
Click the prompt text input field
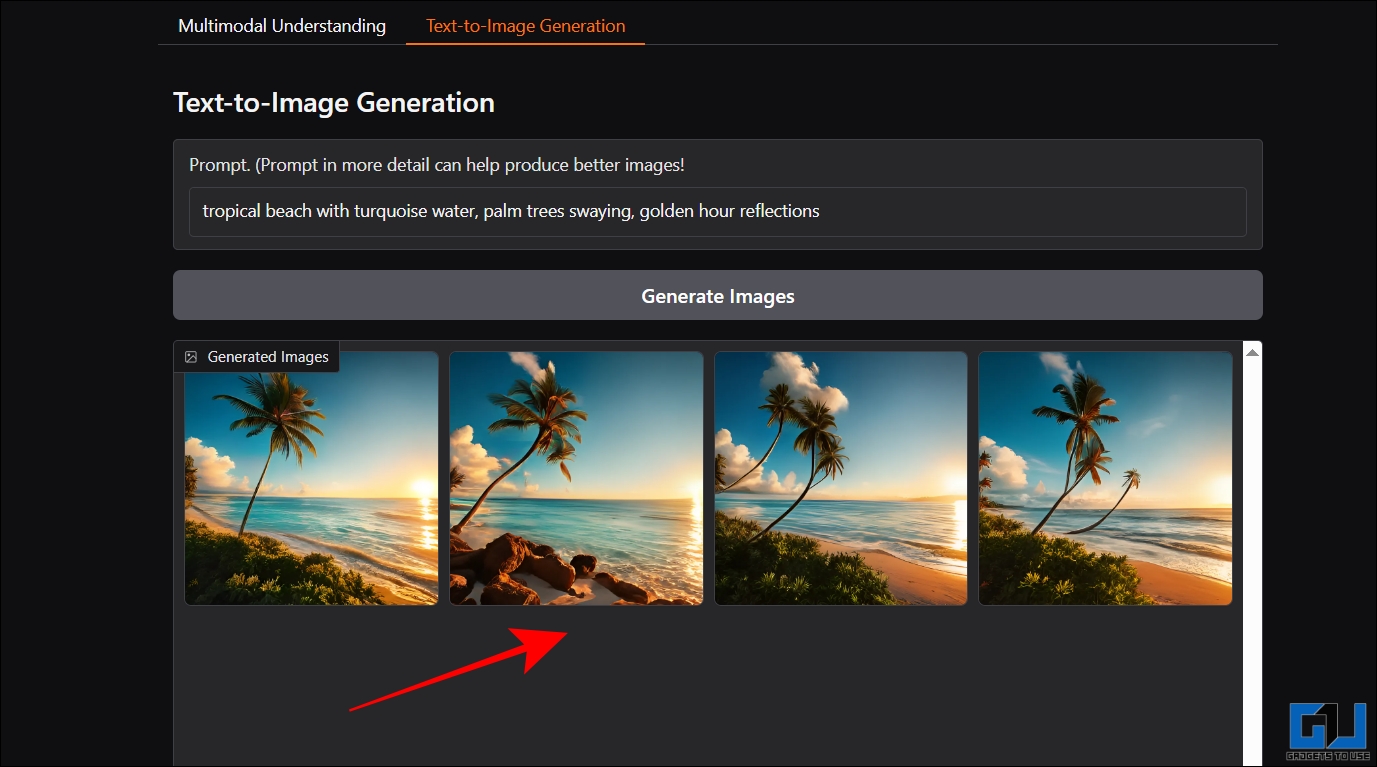[x=717, y=211]
